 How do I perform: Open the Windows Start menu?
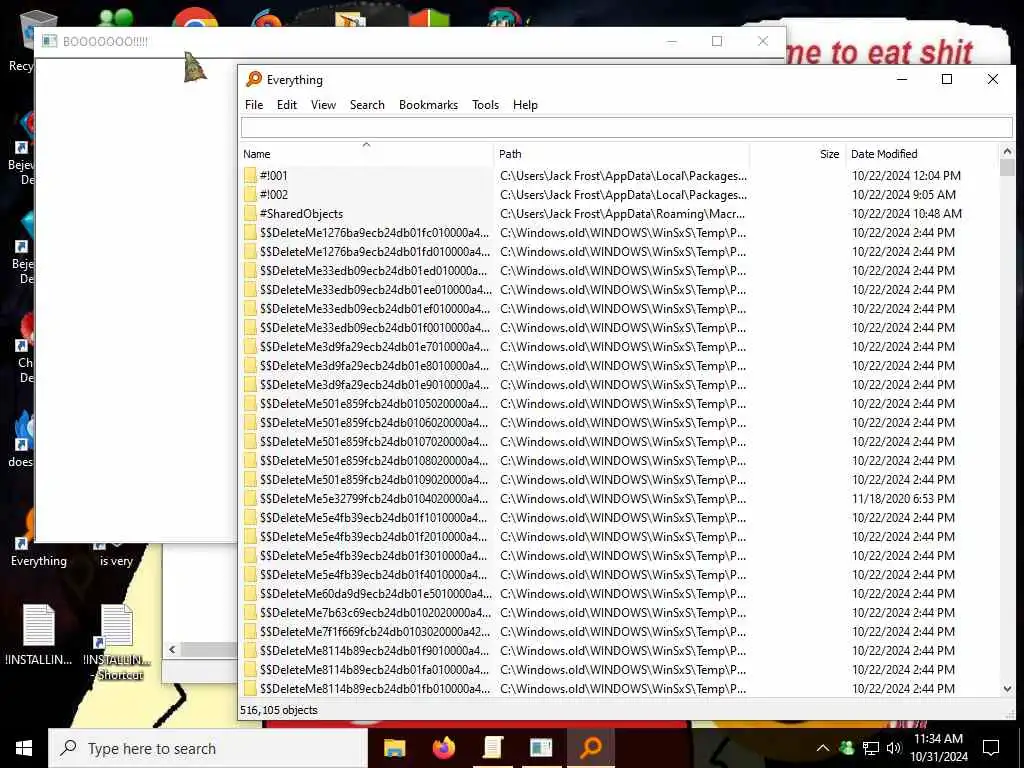[24, 748]
